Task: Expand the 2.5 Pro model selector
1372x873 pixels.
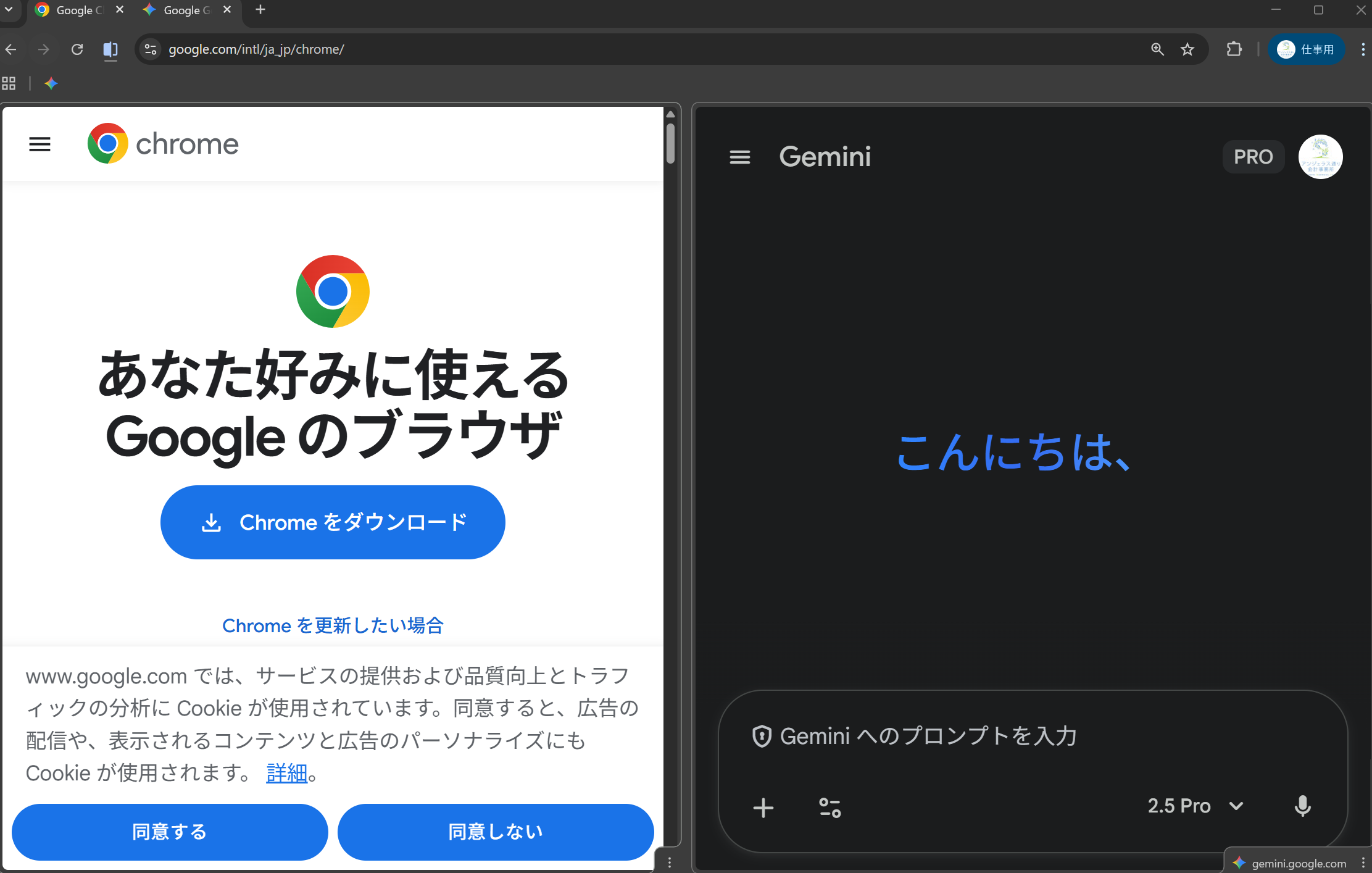Action: pos(1195,806)
